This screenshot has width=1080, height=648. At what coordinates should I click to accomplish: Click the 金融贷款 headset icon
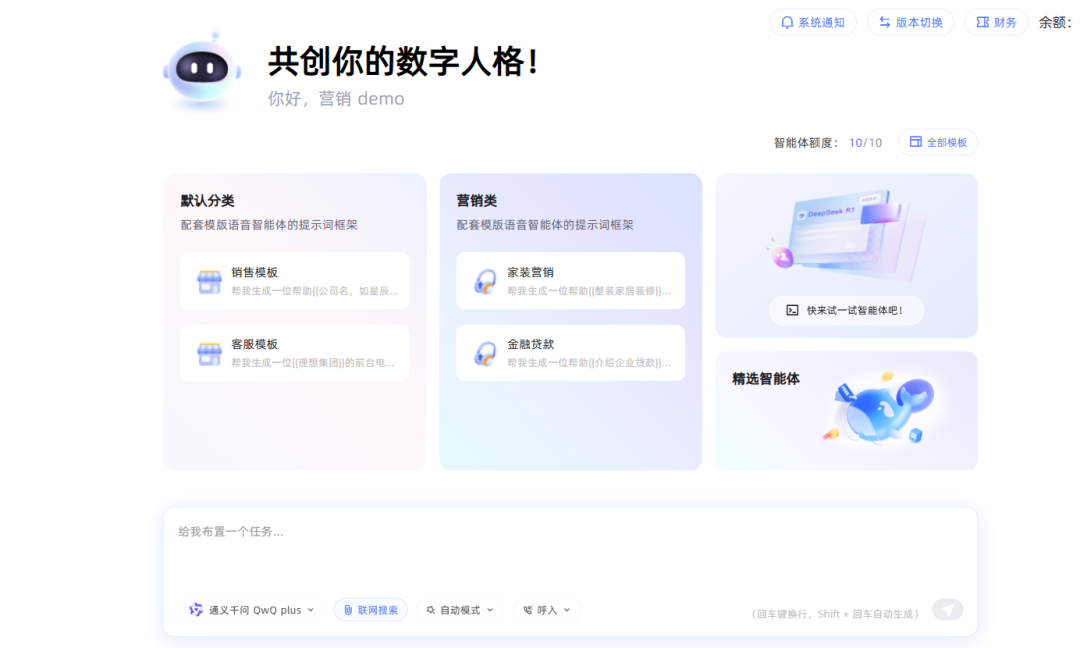(x=485, y=353)
